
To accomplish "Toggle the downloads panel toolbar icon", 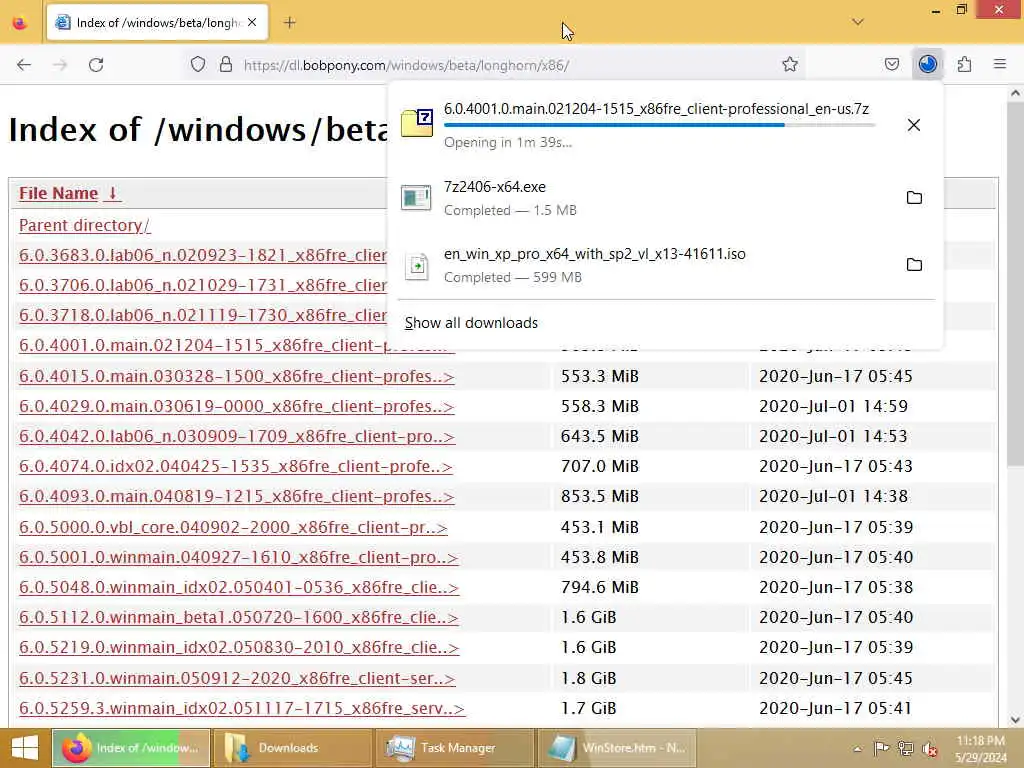I will pos(928,64).
